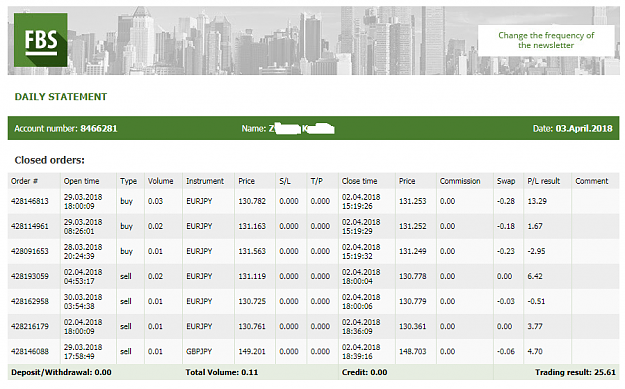Click the 'Order #' column header
The image size is (625, 389).
pos(24,181)
